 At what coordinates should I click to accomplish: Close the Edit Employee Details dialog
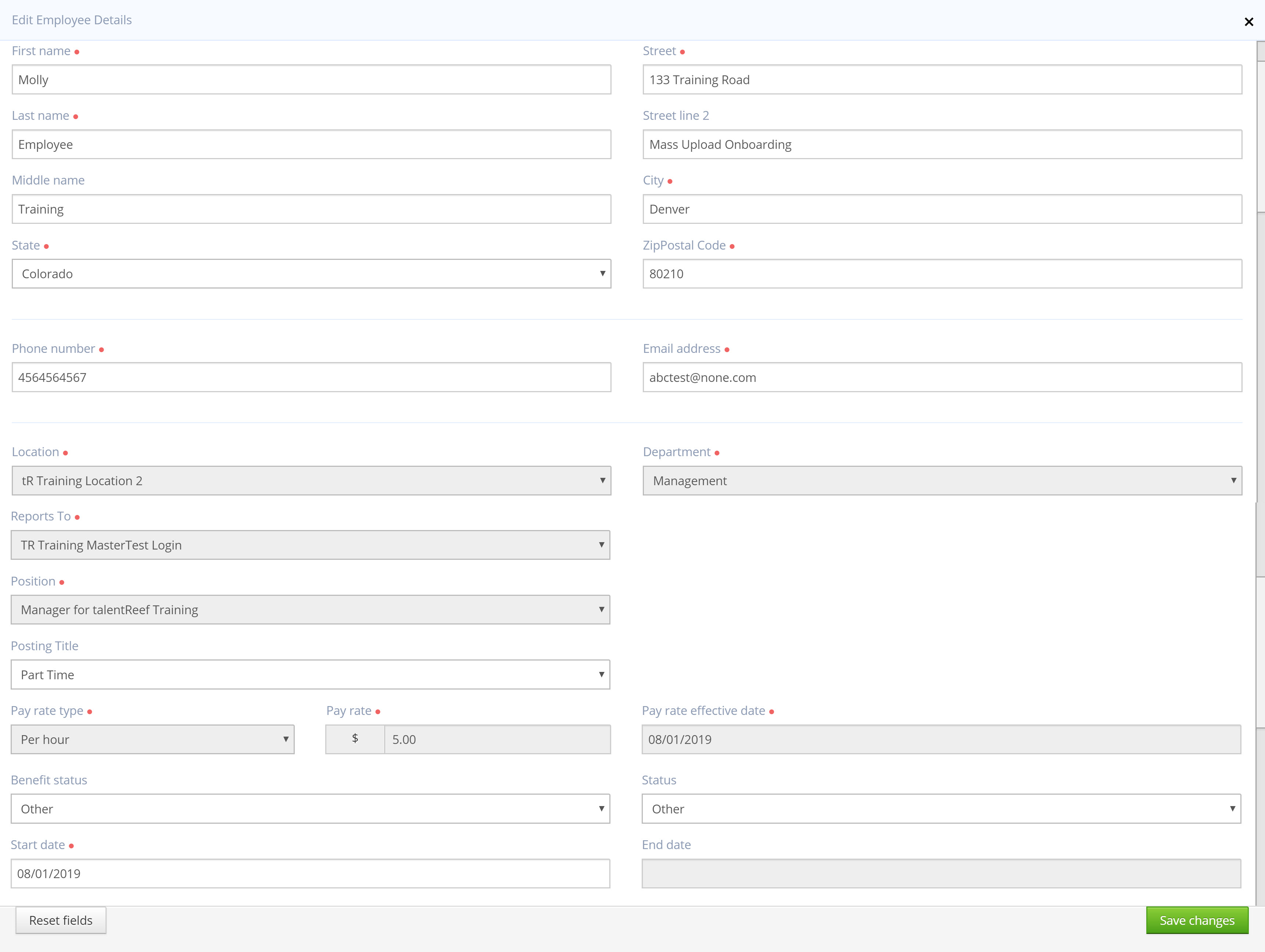(x=1248, y=22)
